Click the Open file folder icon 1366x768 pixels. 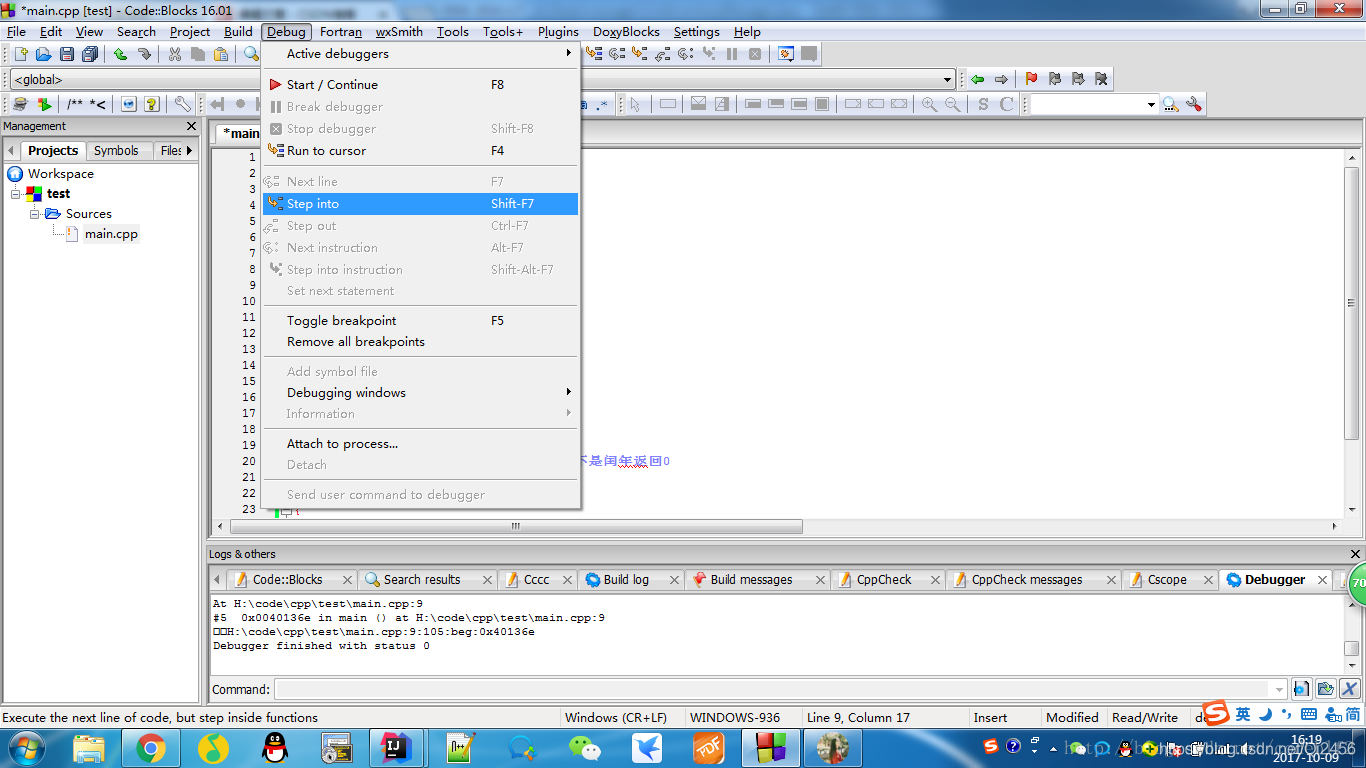coord(43,54)
